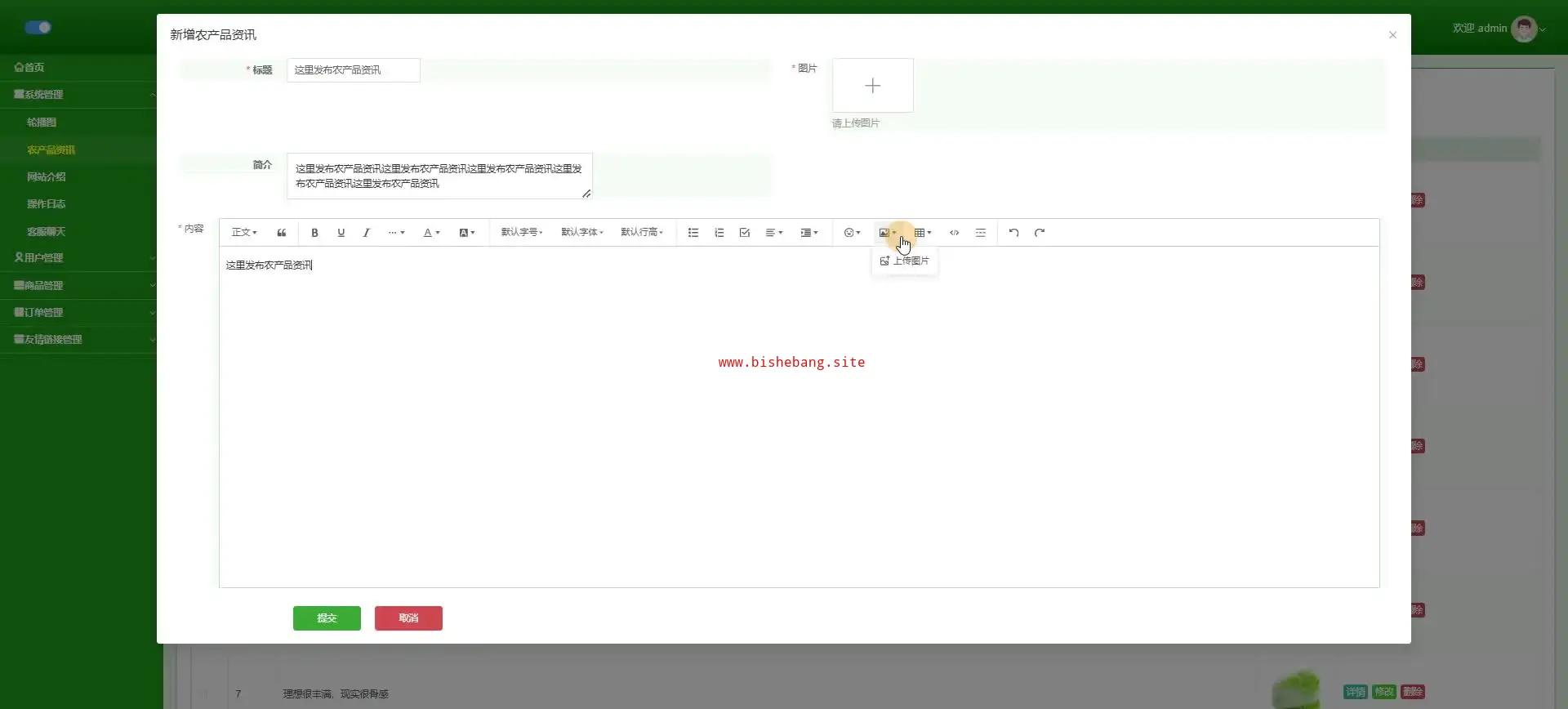Open the background color picker
1568x709 pixels.
point(466,233)
